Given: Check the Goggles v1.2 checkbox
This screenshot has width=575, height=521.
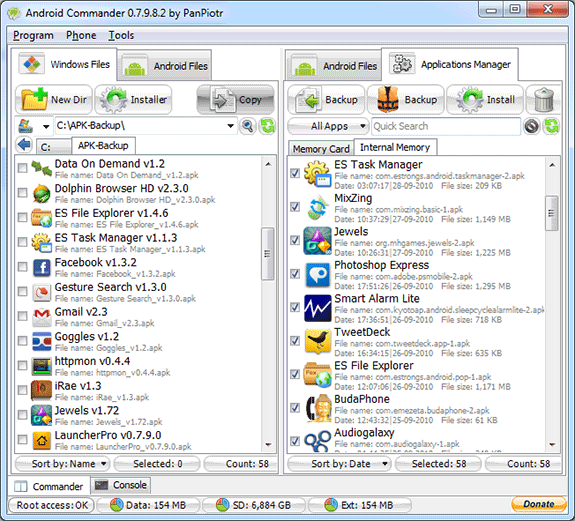Looking at the screenshot, I should coord(23,341).
